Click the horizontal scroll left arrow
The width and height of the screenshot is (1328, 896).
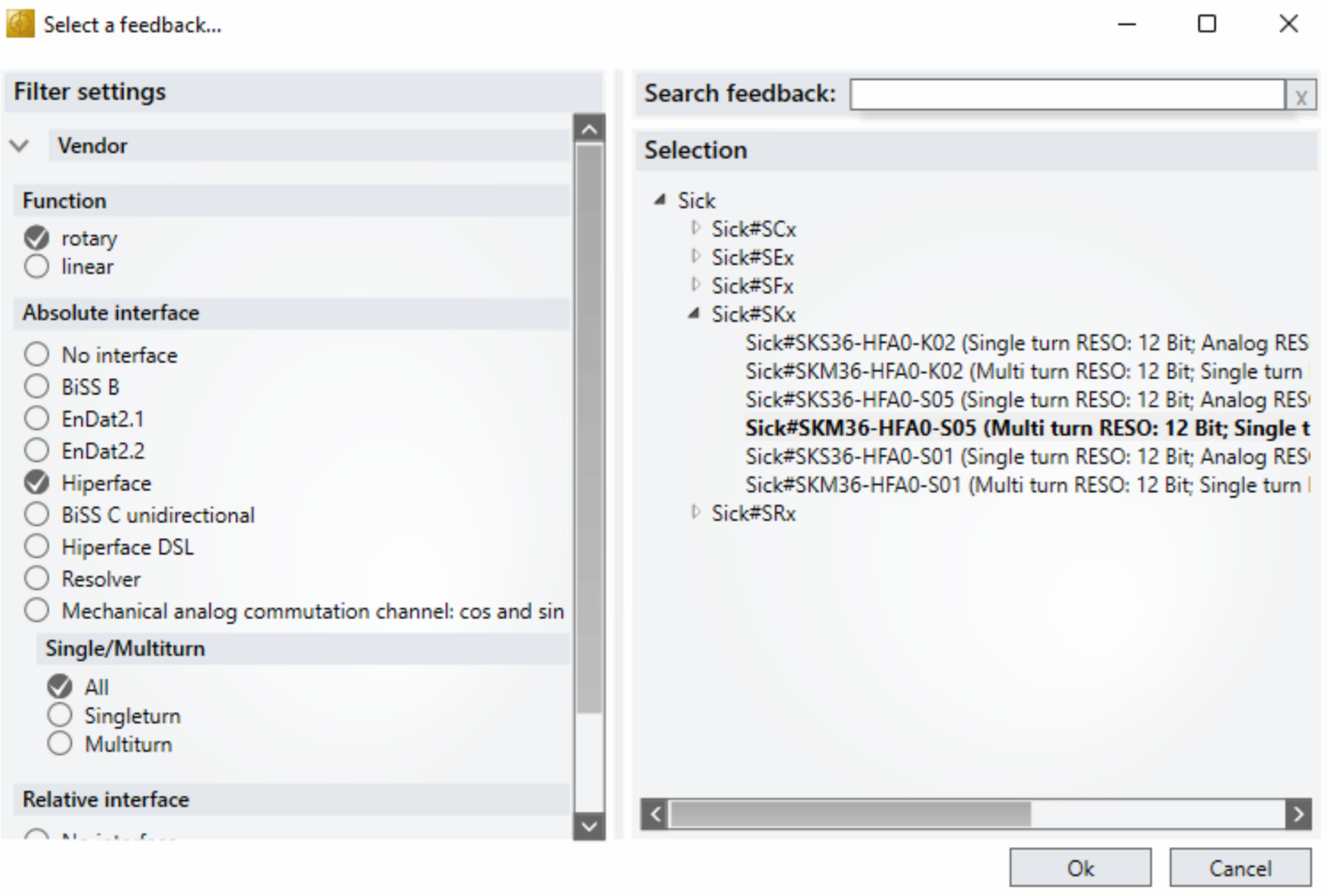[655, 814]
